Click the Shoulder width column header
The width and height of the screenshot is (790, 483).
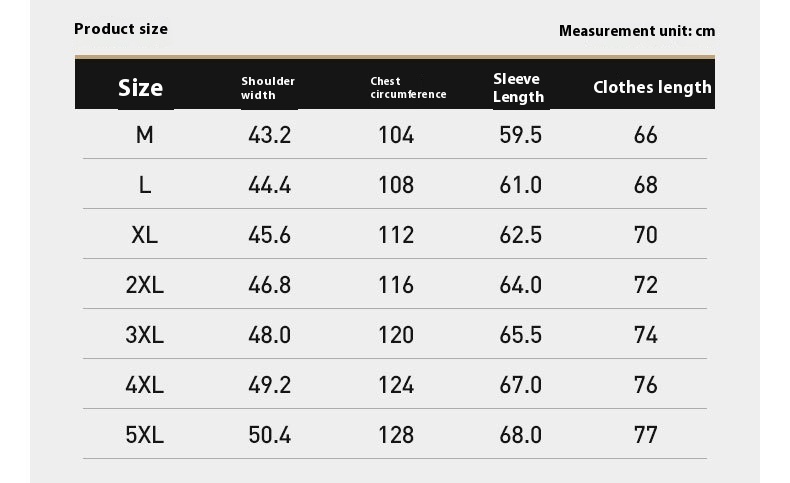(x=268, y=88)
